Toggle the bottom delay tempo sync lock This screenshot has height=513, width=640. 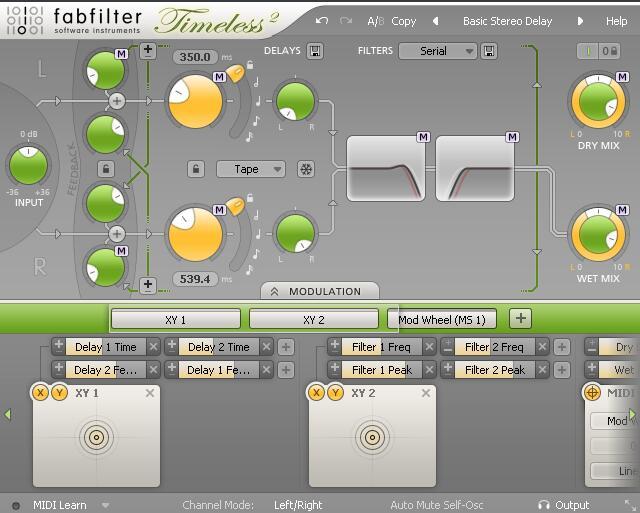(250, 198)
